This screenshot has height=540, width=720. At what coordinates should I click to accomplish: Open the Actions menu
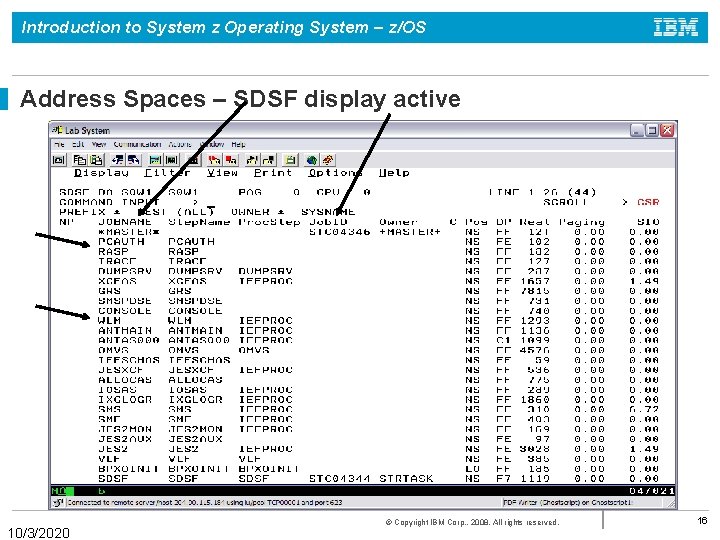(180, 144)
